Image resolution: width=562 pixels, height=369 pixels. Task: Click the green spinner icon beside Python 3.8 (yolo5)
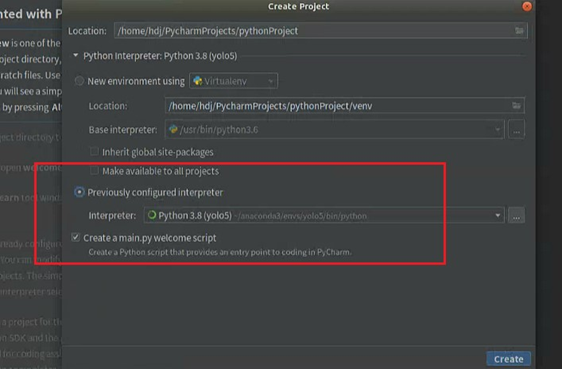(152, 215)
